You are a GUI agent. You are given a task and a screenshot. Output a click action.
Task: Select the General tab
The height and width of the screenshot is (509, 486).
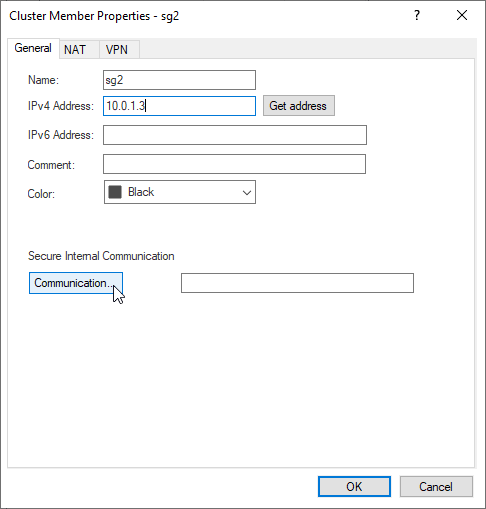coord(33,48)
